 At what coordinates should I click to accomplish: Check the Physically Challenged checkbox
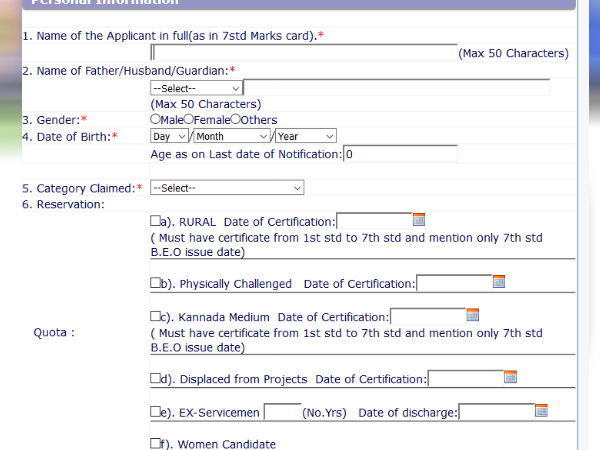click(x=155, y=282)
